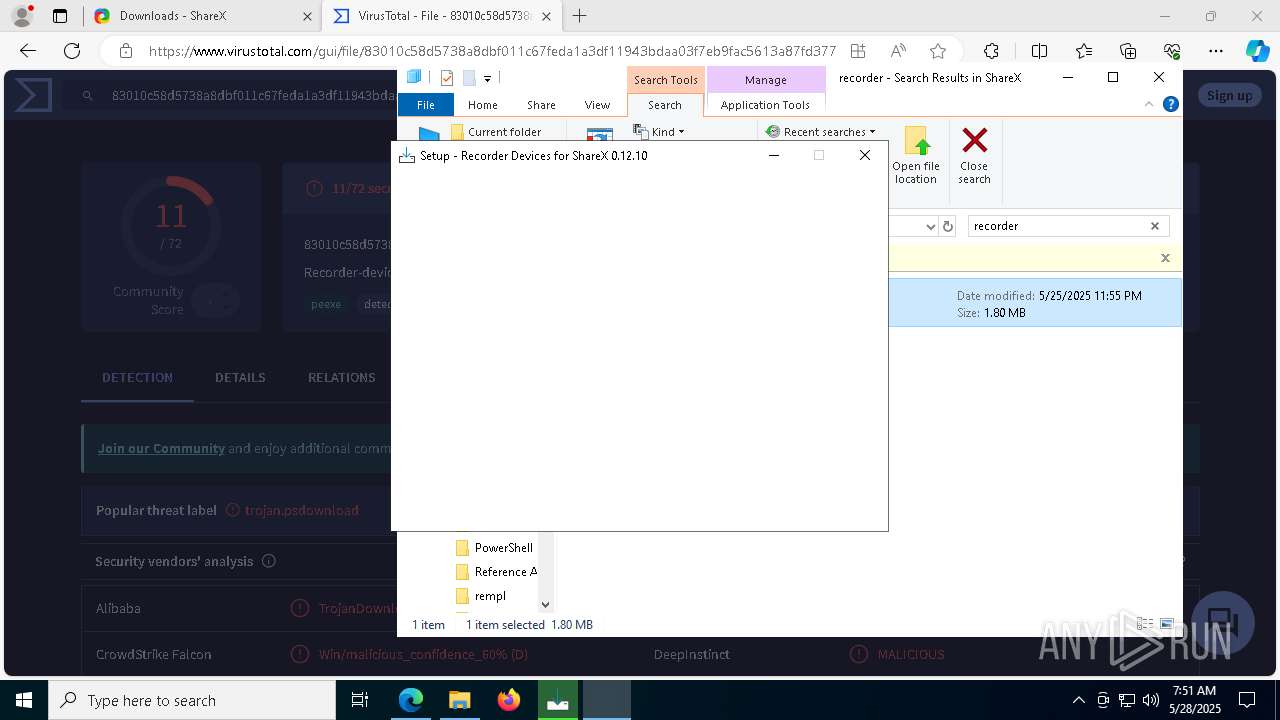Image resolution: width=1280 pixels, height=720 pixels.
Task: Click the Alibaba vendor row name
Action: 118,608
